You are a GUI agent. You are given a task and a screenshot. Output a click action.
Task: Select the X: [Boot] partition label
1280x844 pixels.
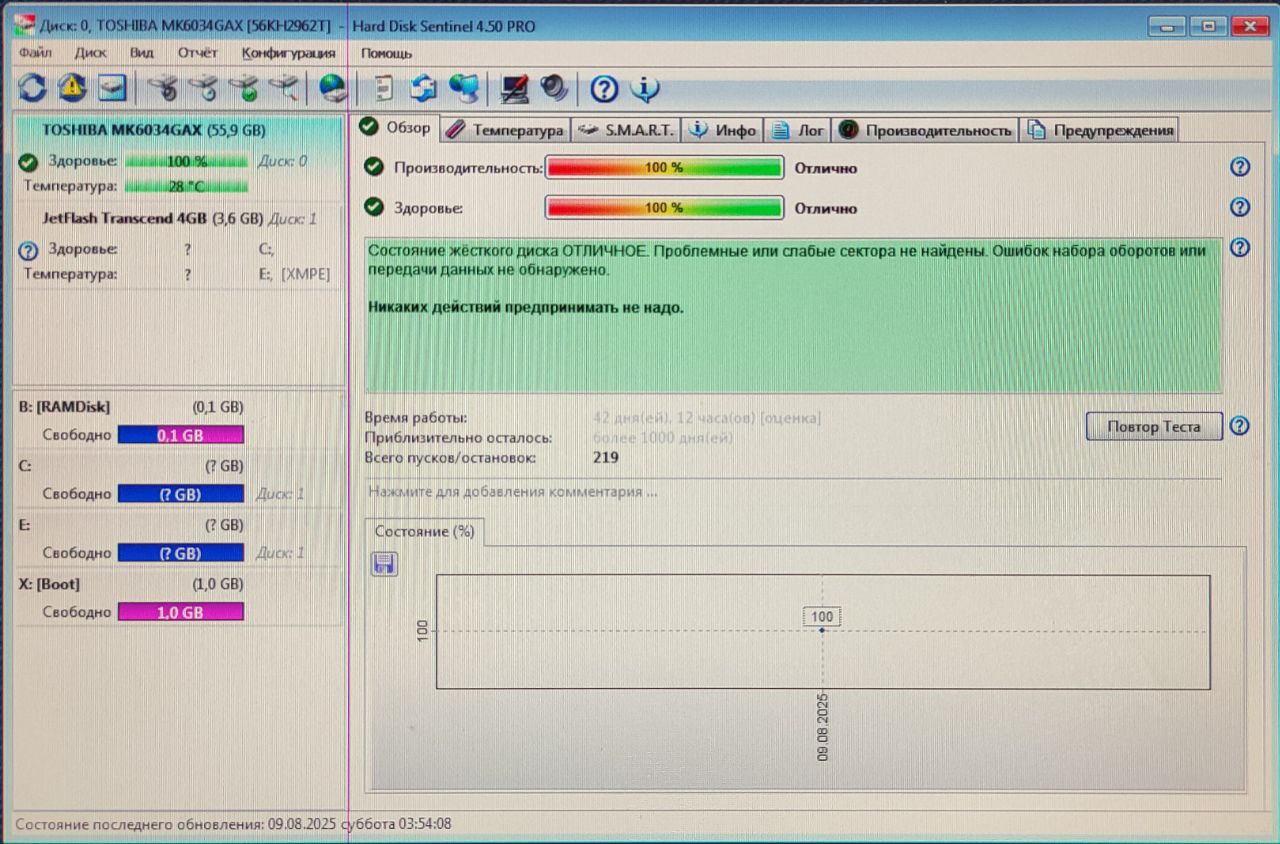[x=50, y=584]
